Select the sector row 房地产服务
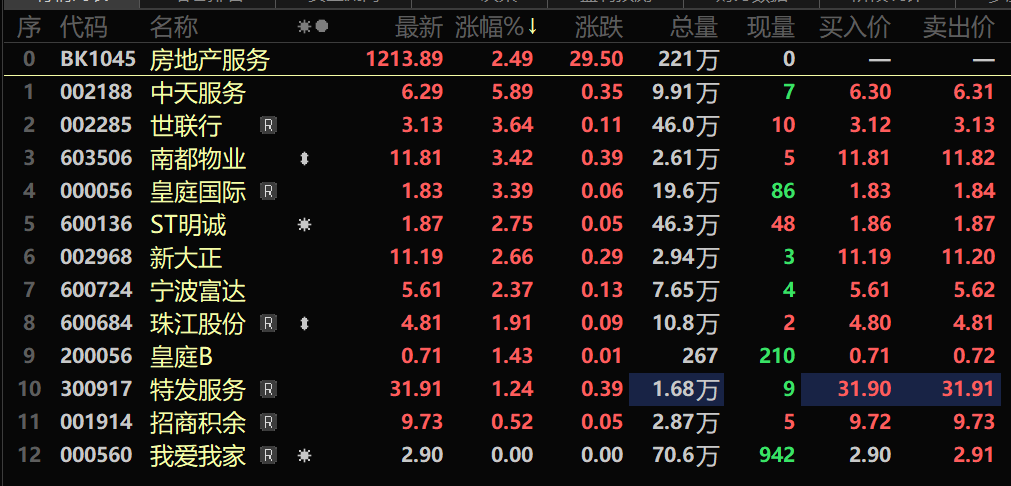The height and width of the screenshot is (486, 1011). [210, 60]
